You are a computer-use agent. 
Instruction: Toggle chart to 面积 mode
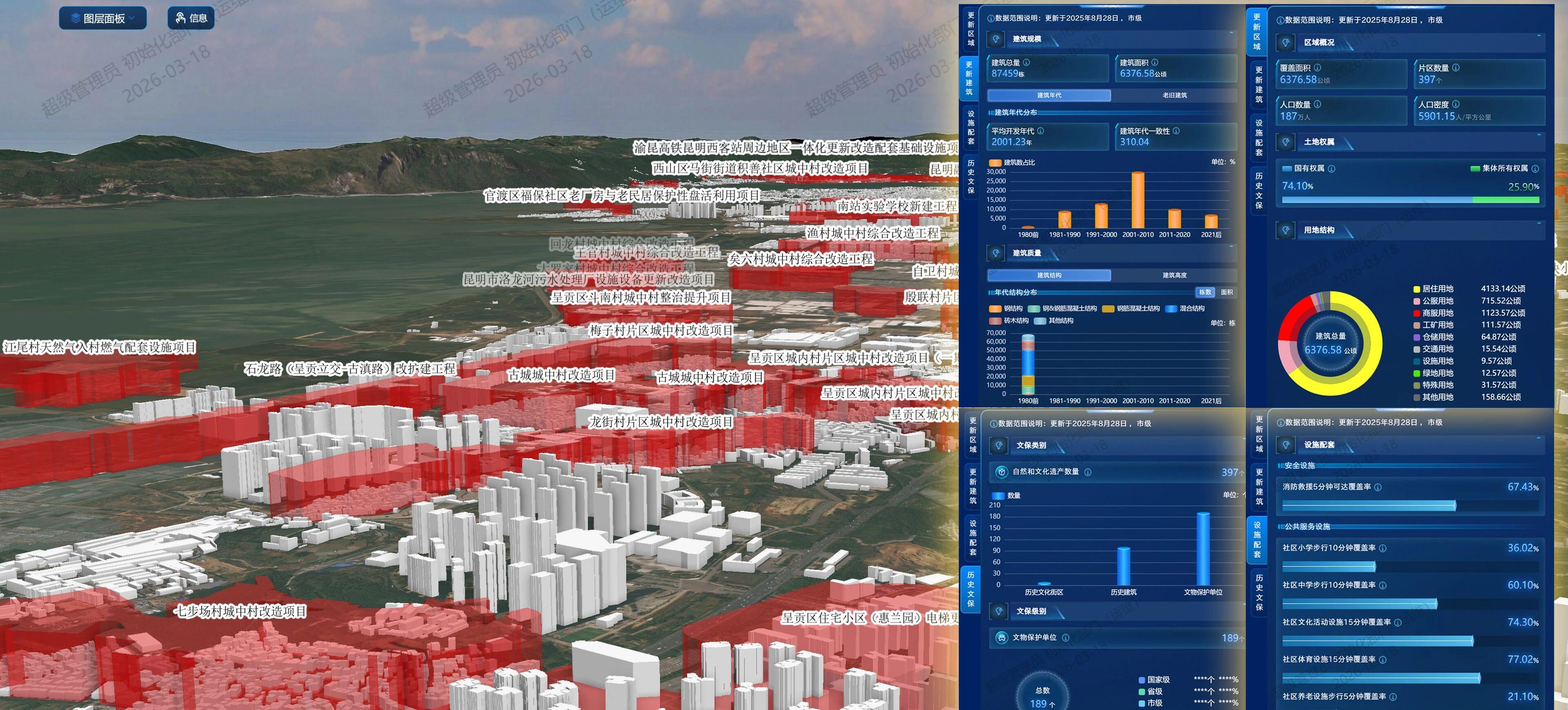click(1227, 292)
